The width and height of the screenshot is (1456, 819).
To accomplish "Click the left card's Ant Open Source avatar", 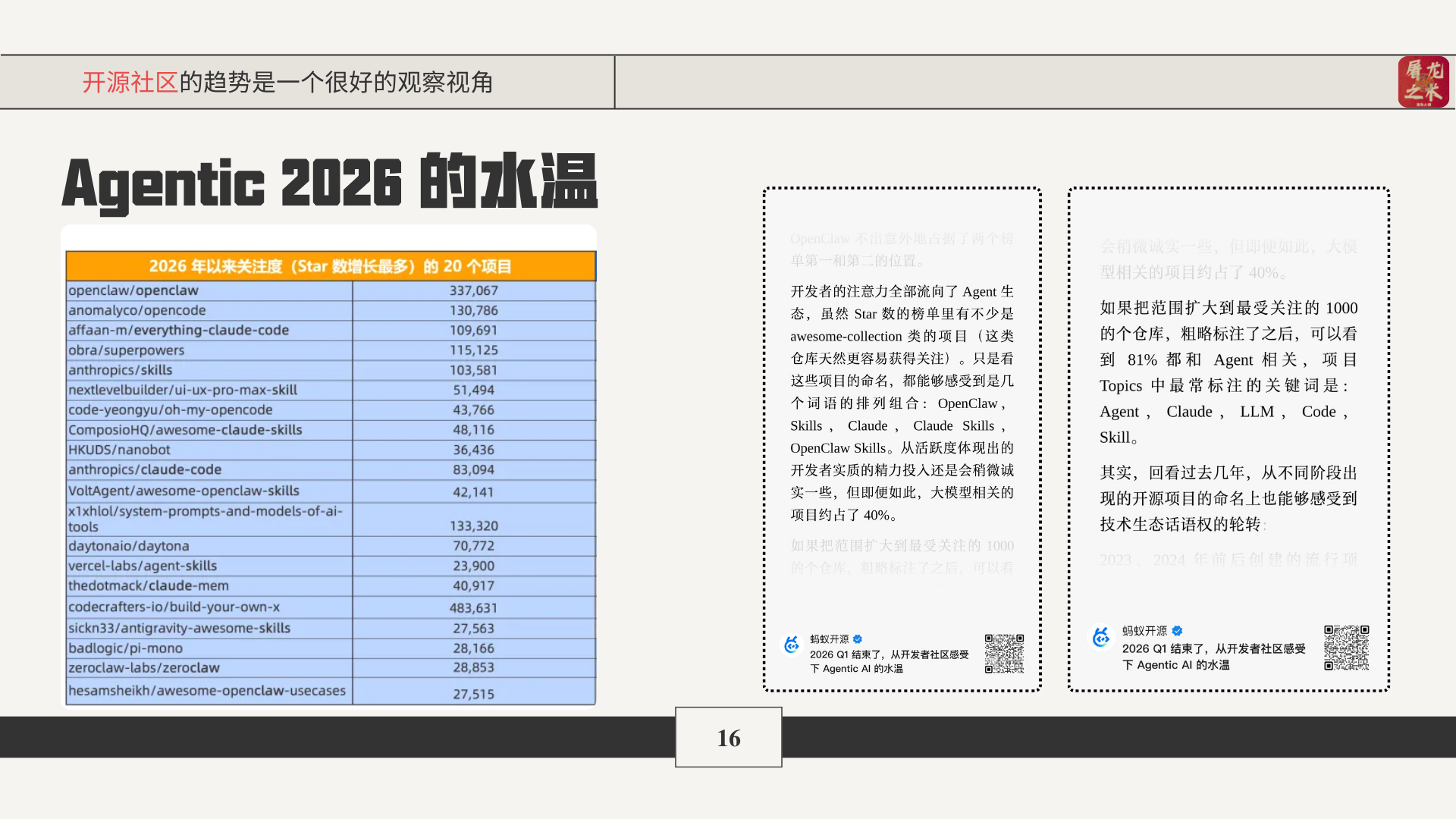I will (792, 645).
